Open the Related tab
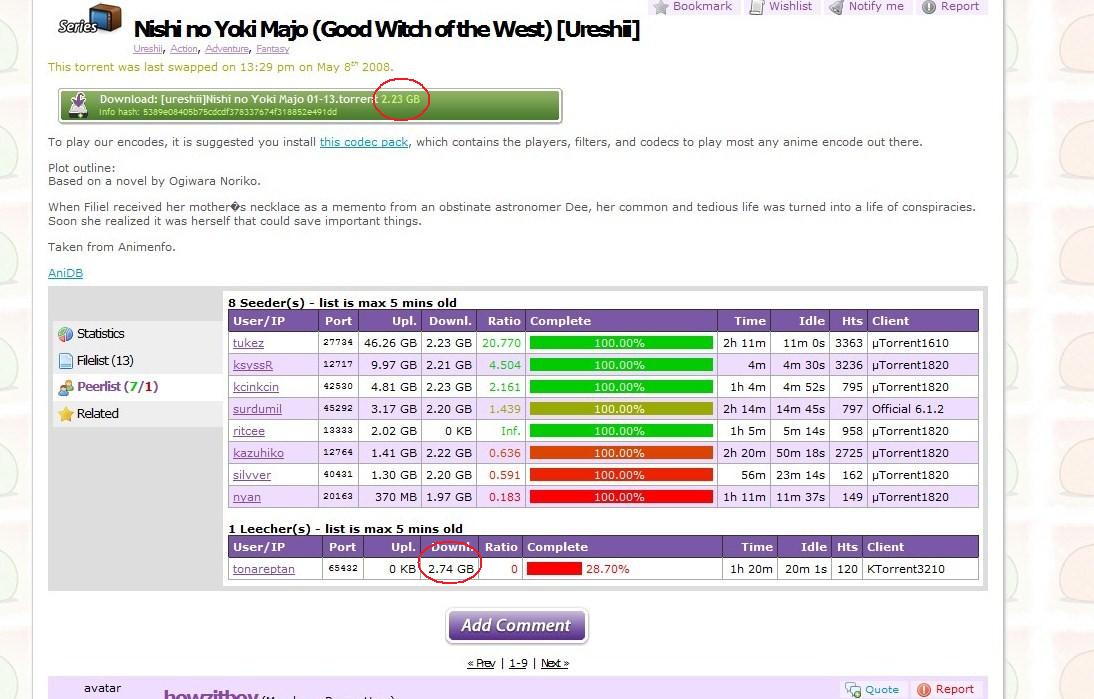This screenshot has width=1094, height=699. tap(137, 414)
